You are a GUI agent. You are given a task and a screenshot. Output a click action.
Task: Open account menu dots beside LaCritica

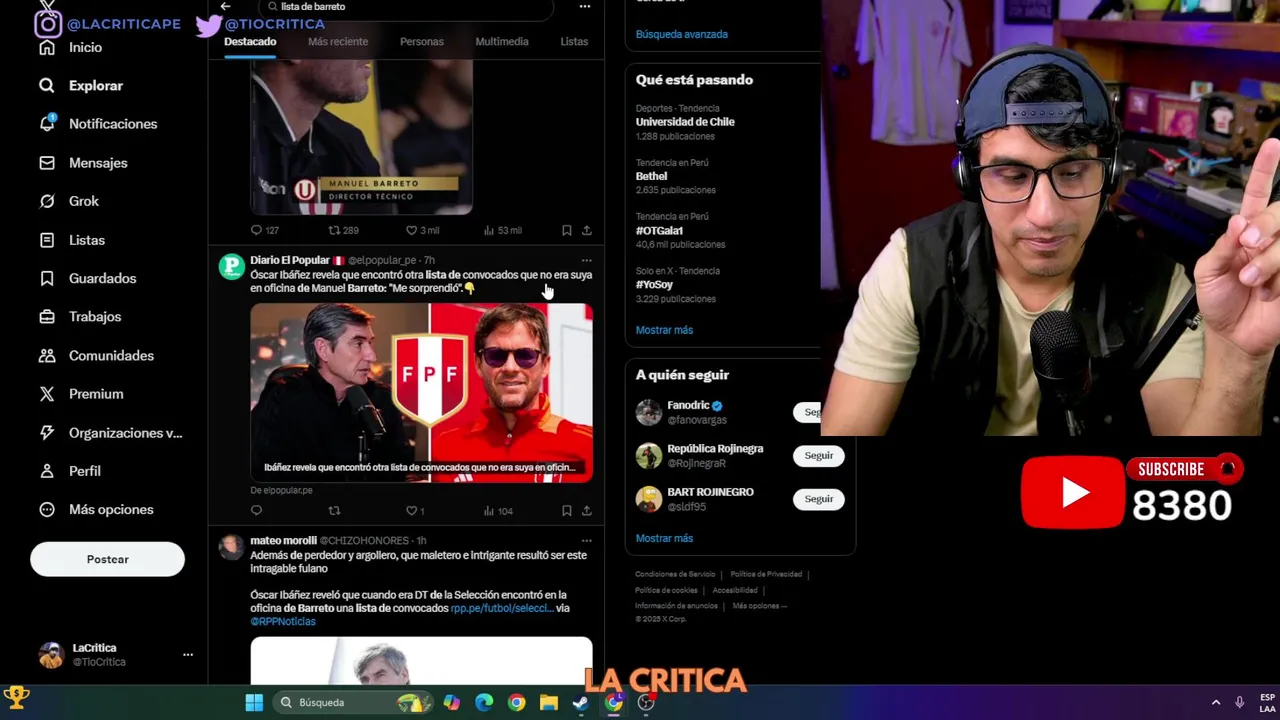187,654
